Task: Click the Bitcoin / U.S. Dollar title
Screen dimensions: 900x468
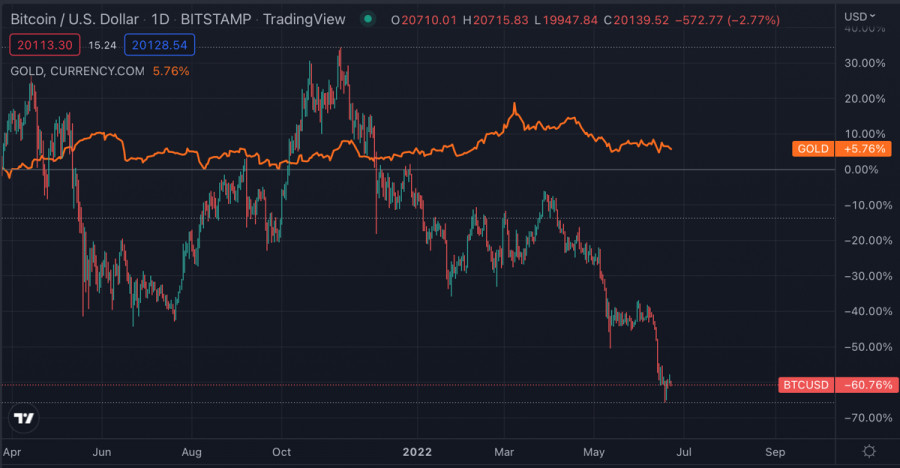Action: coord(75,20)
